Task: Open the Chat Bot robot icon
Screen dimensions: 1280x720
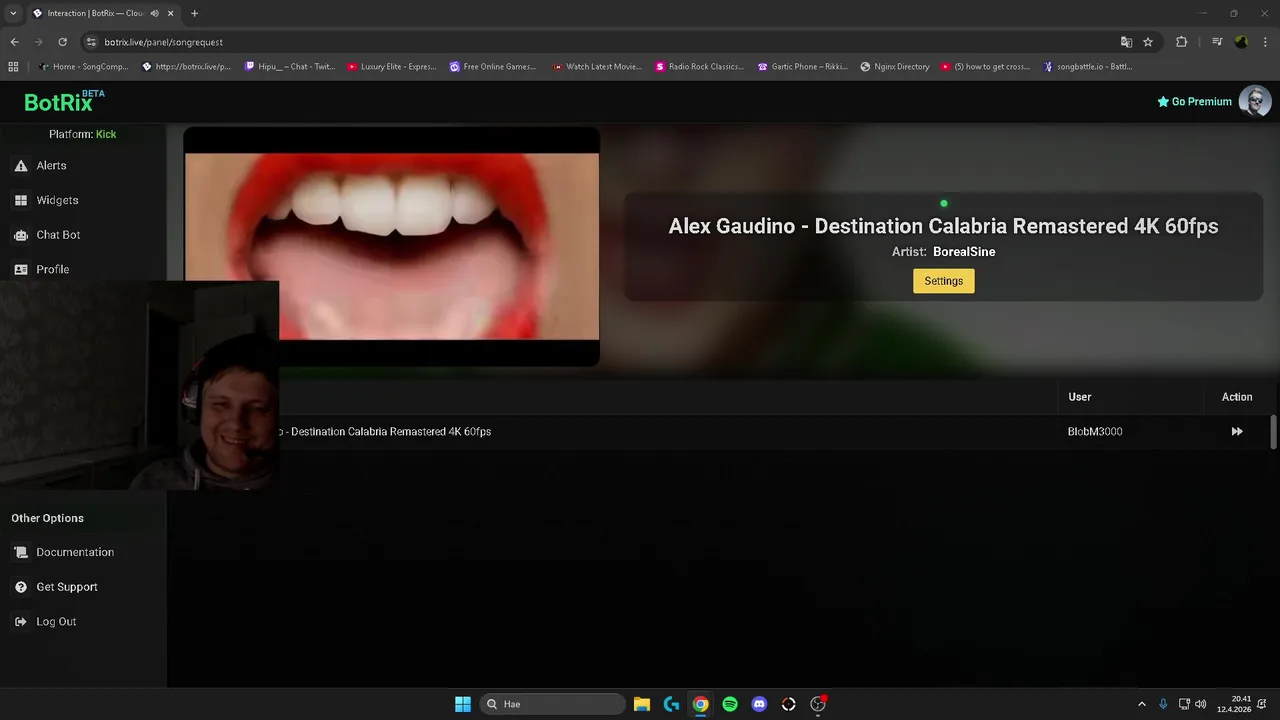Action: (21, 235)
